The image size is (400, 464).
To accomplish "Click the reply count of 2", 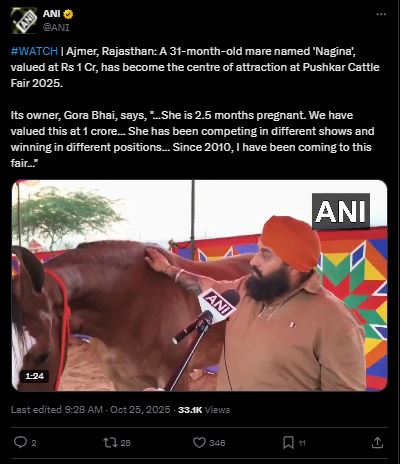I will pos(34,443).
